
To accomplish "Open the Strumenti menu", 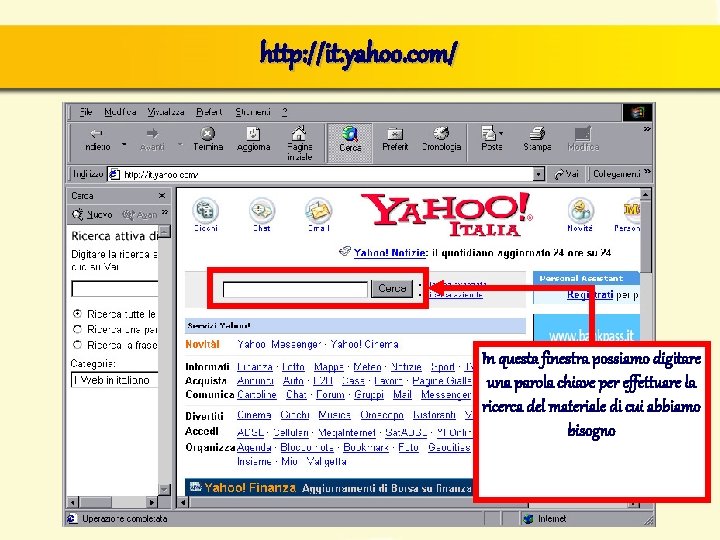I will point(253,112).
